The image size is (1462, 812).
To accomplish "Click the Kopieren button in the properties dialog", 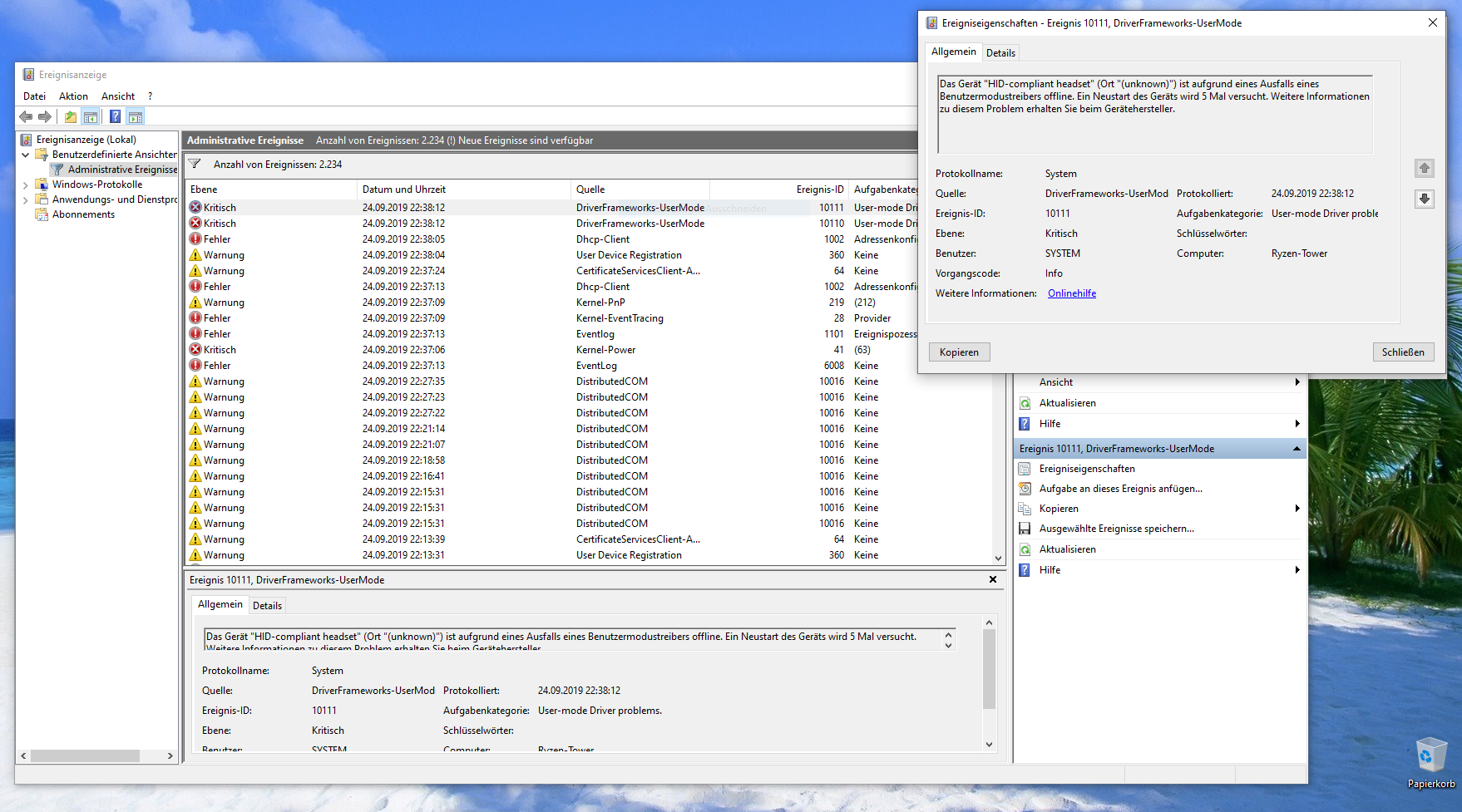I will point(959,352).
